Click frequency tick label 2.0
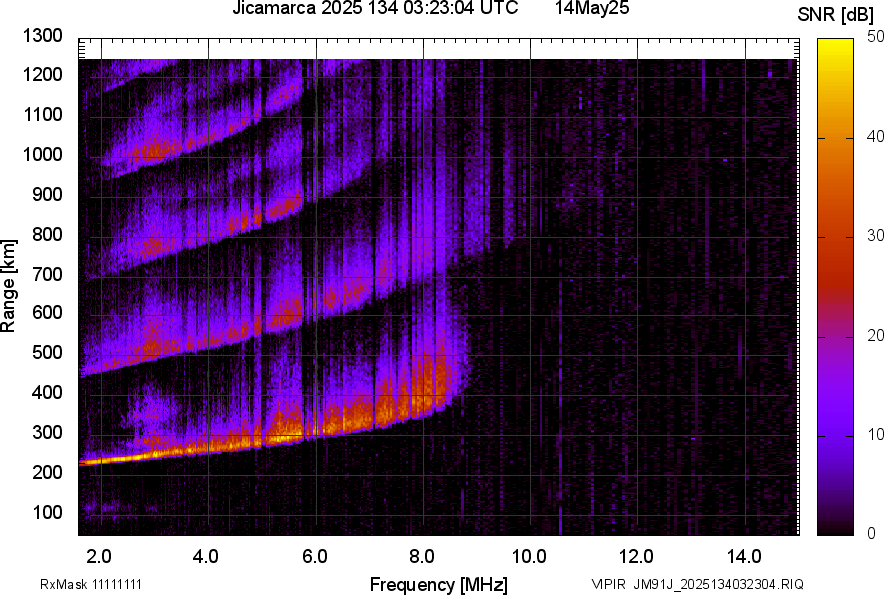Screen dimensions: 884x595 point(99,557)
